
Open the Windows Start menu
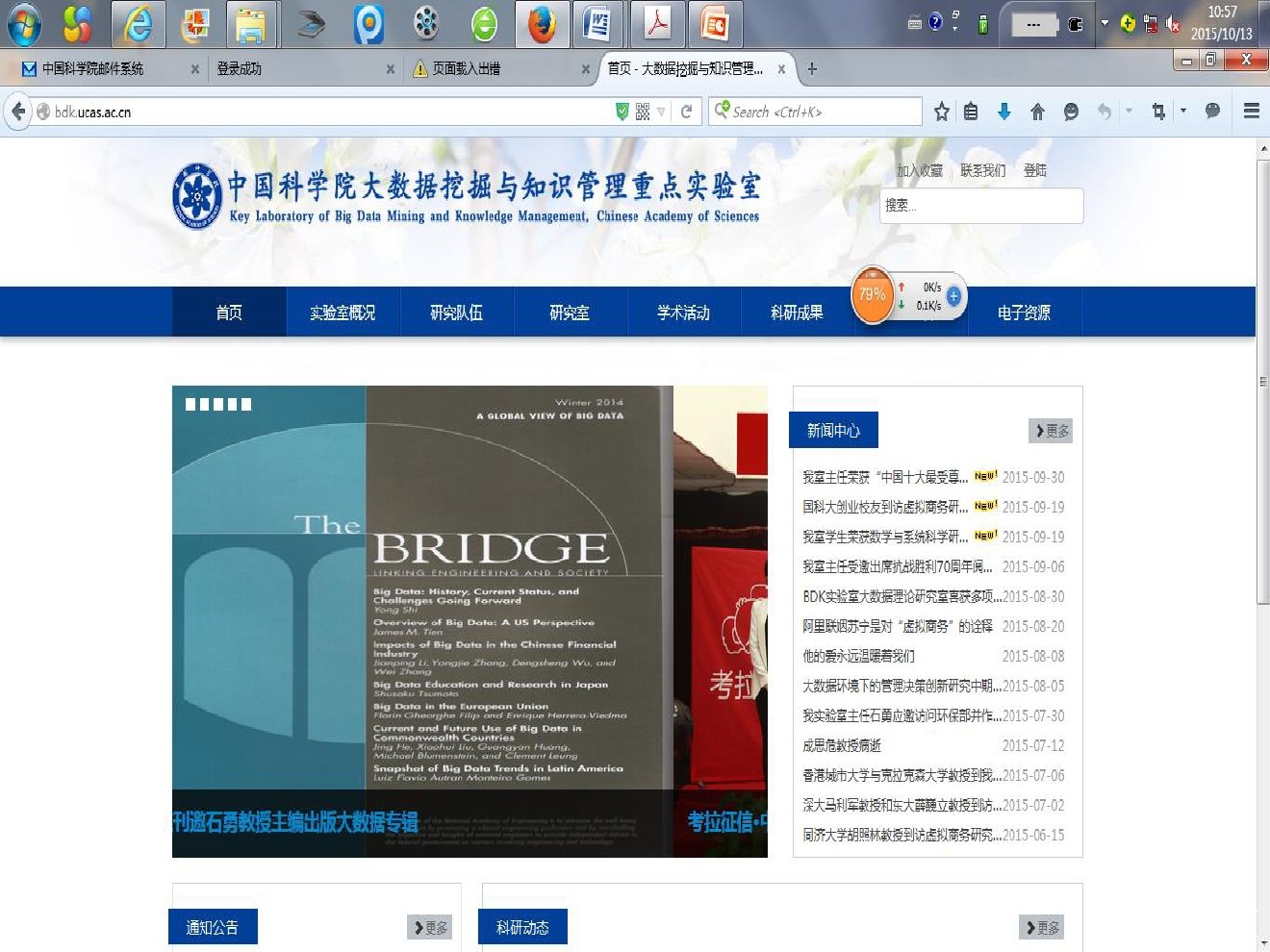23,24
